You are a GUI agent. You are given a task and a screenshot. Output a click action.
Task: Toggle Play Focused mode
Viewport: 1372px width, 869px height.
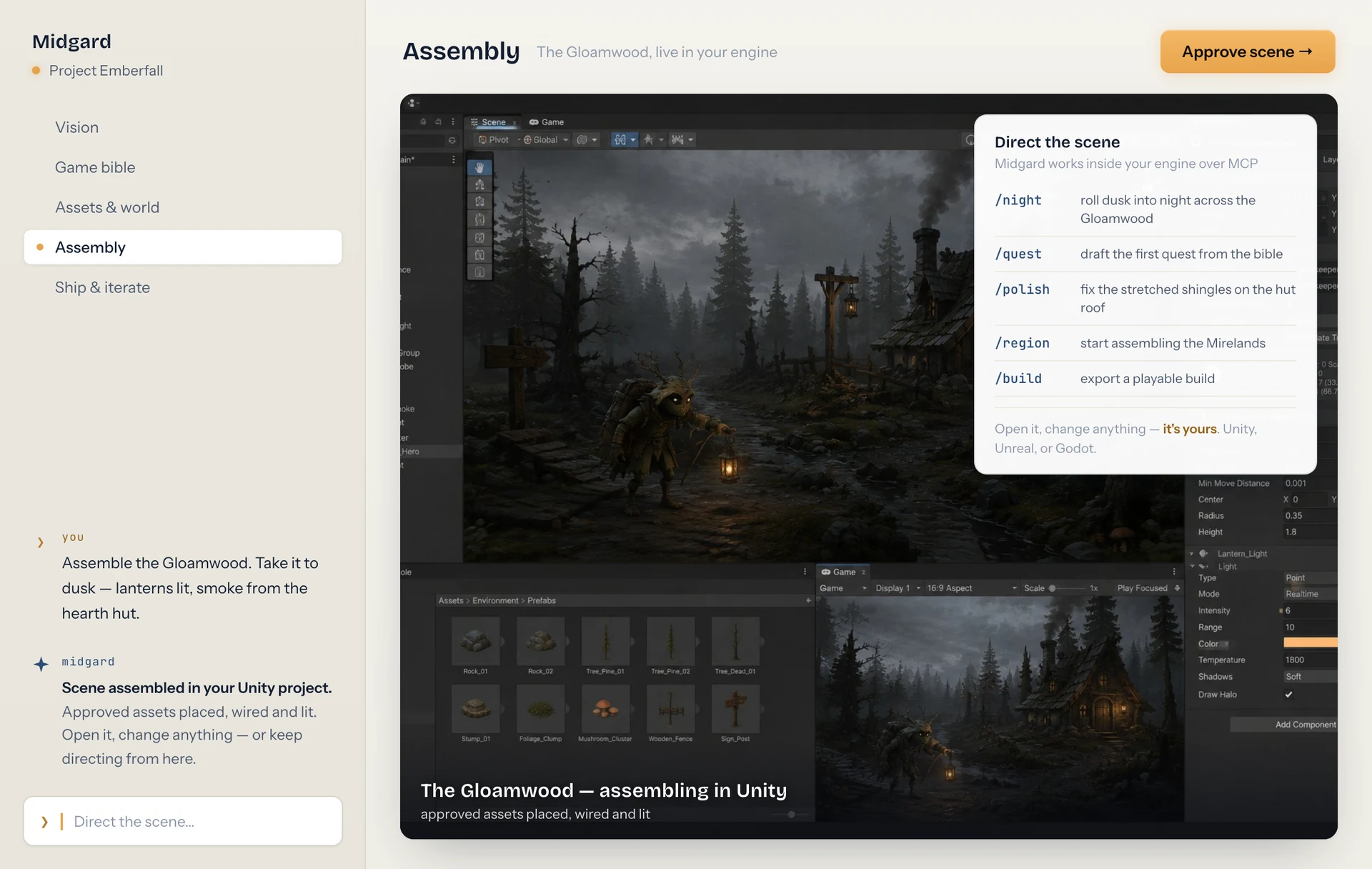point(1142,588)
